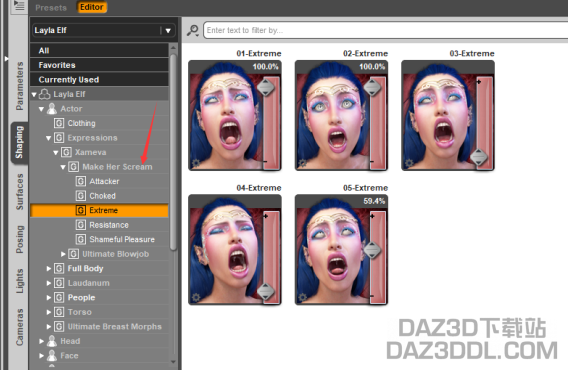Click the Choked group icon
Screen dimensions: 568x370
pyautogui.click(x=81, y=196)
